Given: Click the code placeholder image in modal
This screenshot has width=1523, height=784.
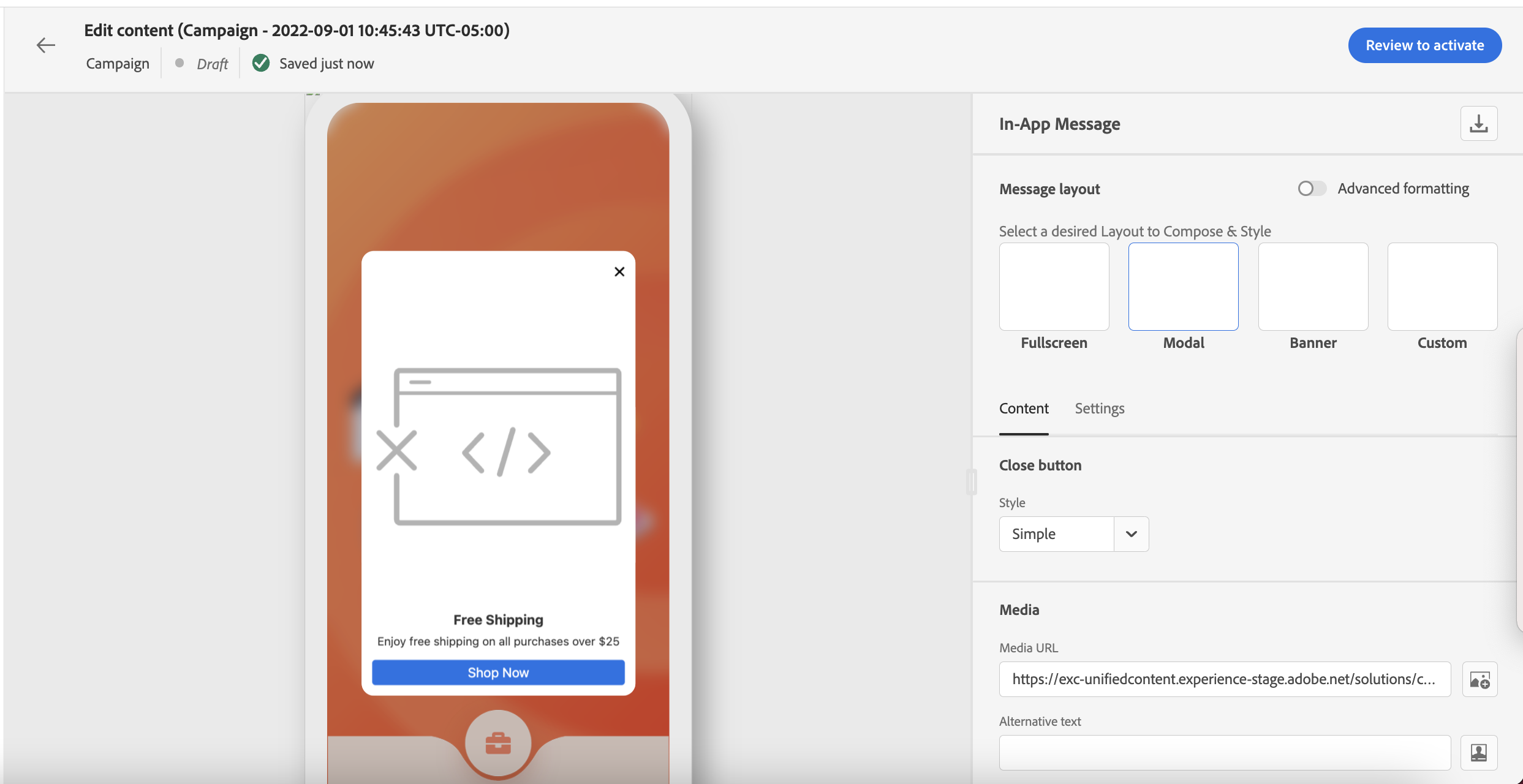Looking at the screenshot, I should click(x=498, y=447).
